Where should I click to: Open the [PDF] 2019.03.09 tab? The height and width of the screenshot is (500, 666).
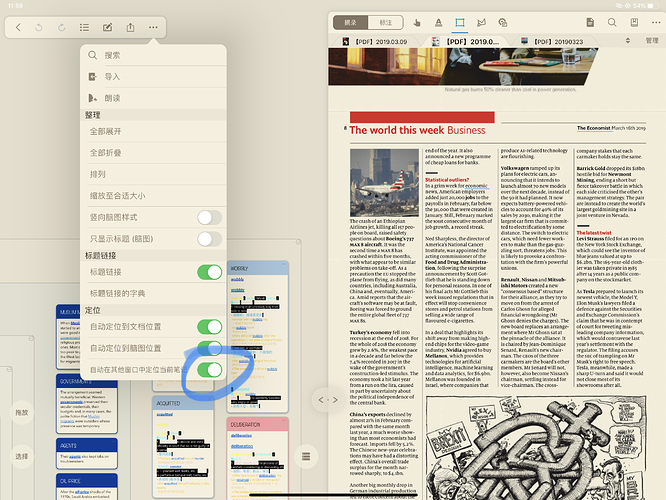[x=375, y=41]
